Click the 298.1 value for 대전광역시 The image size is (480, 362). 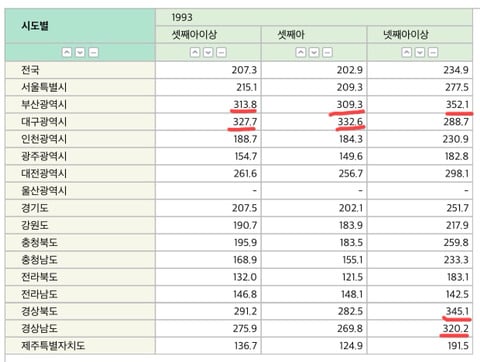(457, 174)
